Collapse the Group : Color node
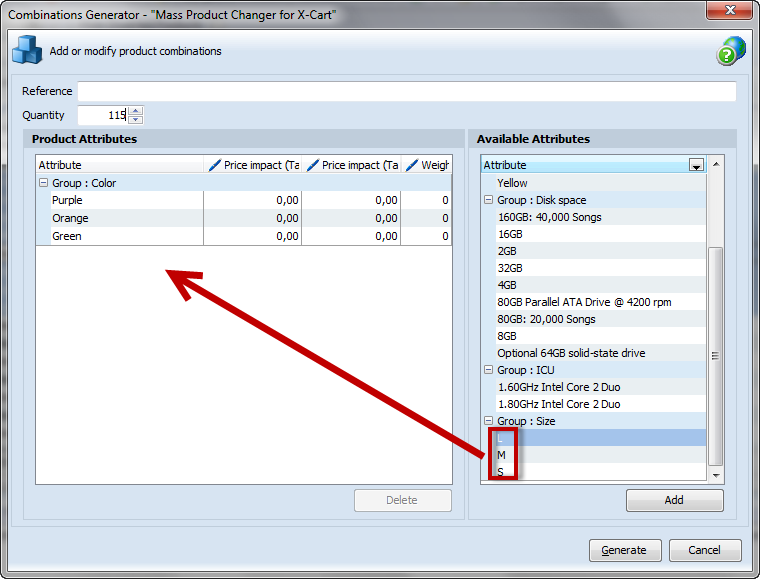 pos(44,183)
